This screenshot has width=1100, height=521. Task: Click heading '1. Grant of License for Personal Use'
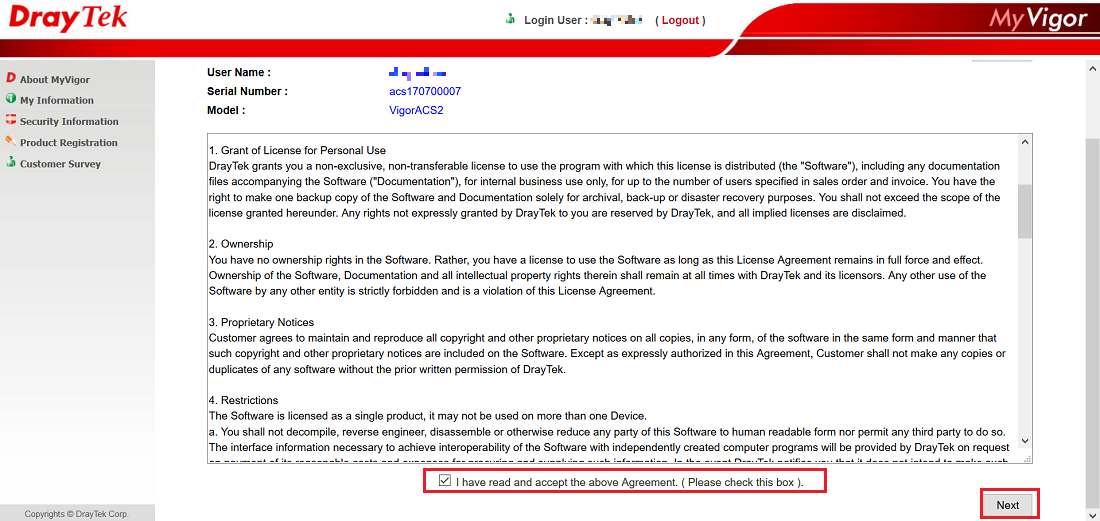coord(297,151)
